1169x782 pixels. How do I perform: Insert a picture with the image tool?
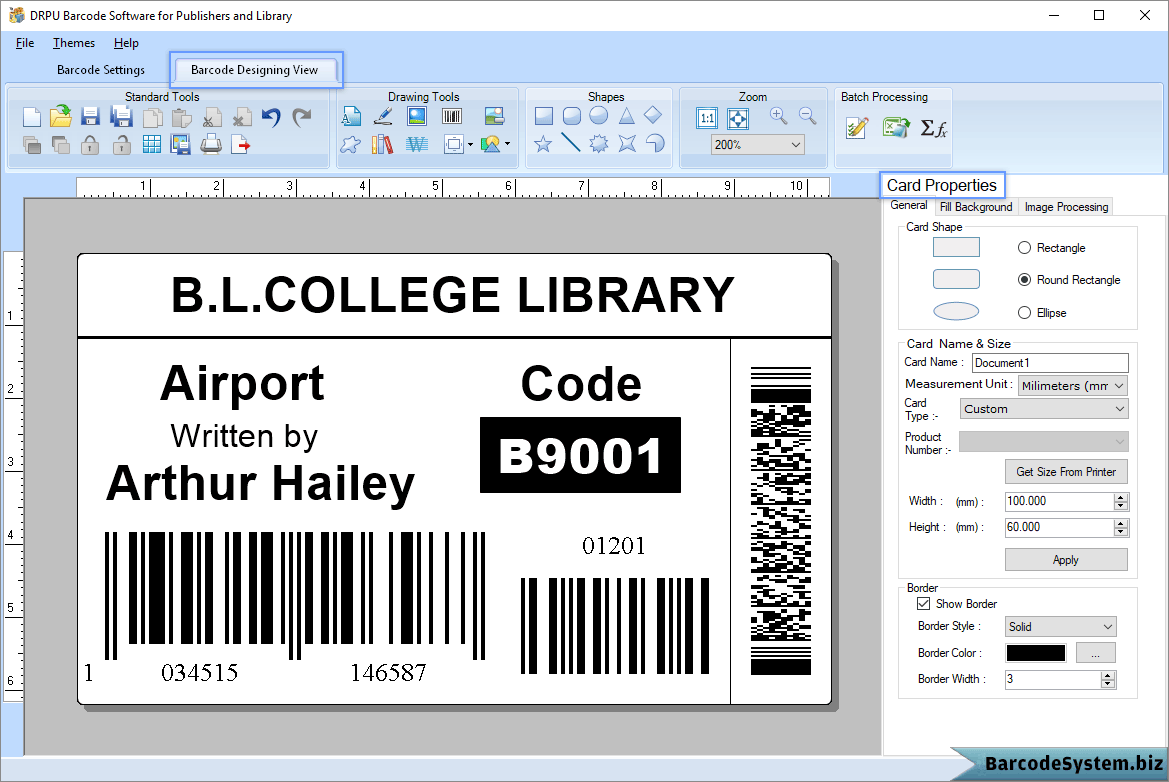click(417, 116)
